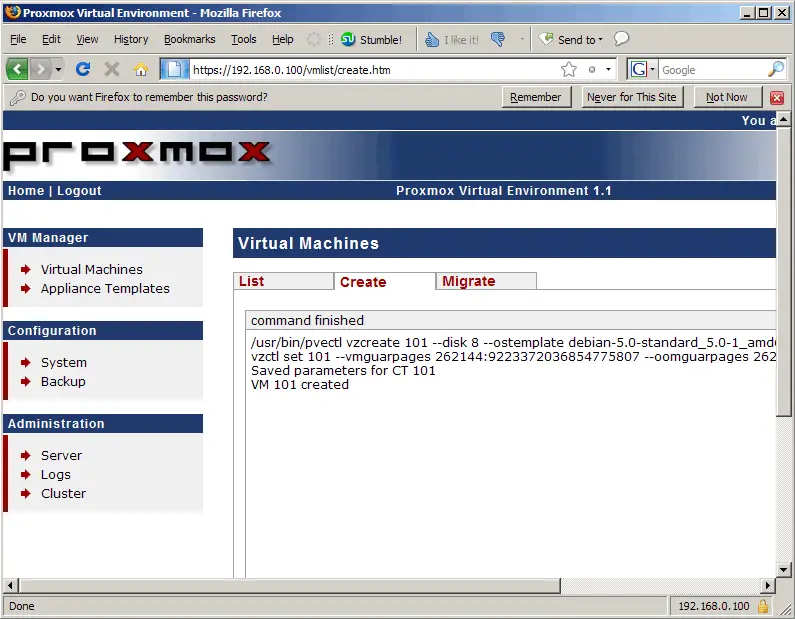Open Server administration
Viewport: 795px width, 619px height.
pyautogui.click(x=61, y=455)
